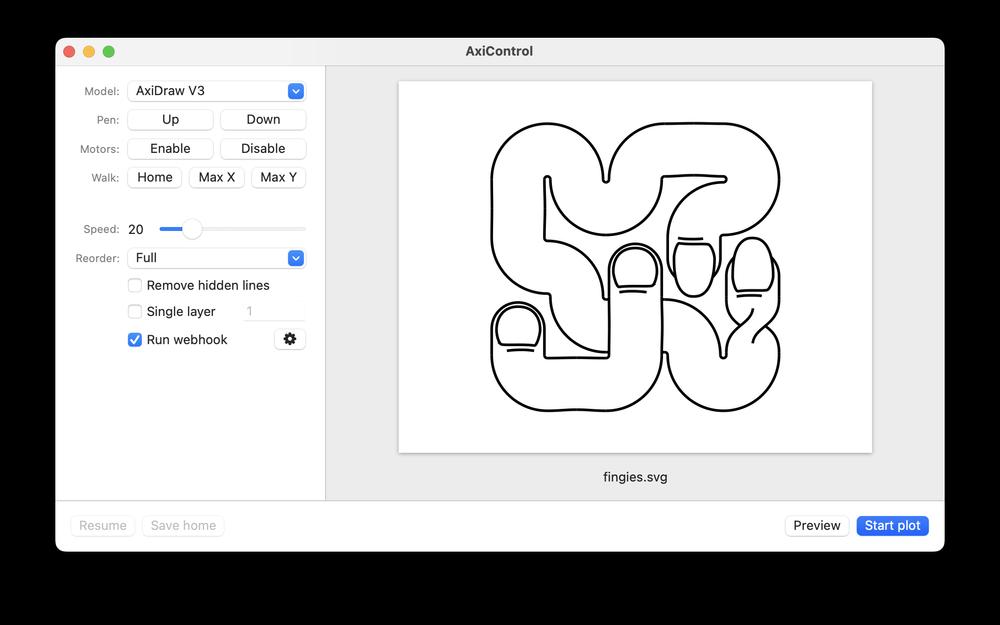Enable the motors
Viewport: 1000px width, 625px height.
point(170,148)
